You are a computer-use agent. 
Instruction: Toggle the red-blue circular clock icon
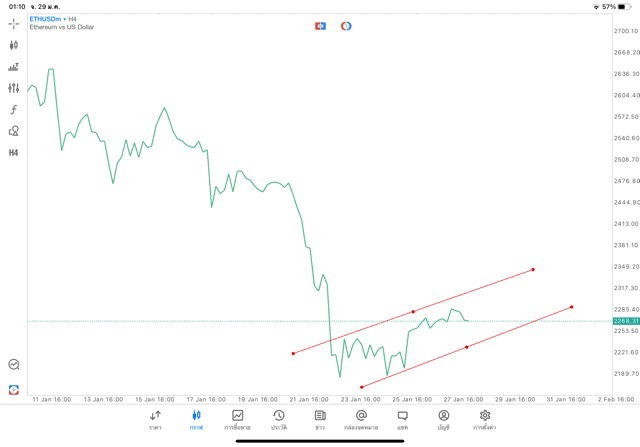[x=346, y=25]
